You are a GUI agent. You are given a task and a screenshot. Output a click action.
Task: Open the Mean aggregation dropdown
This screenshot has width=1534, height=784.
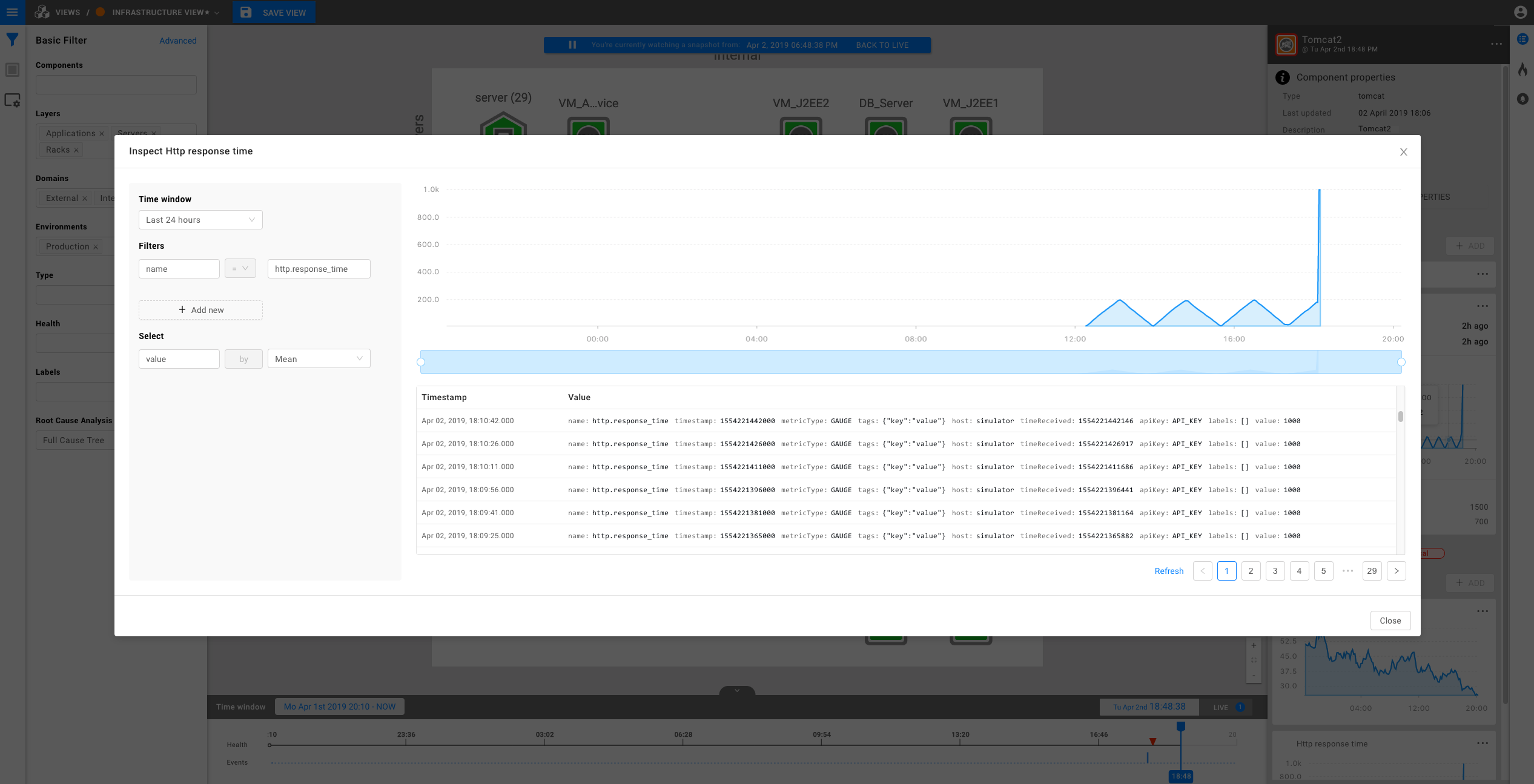tap(319, 359)
